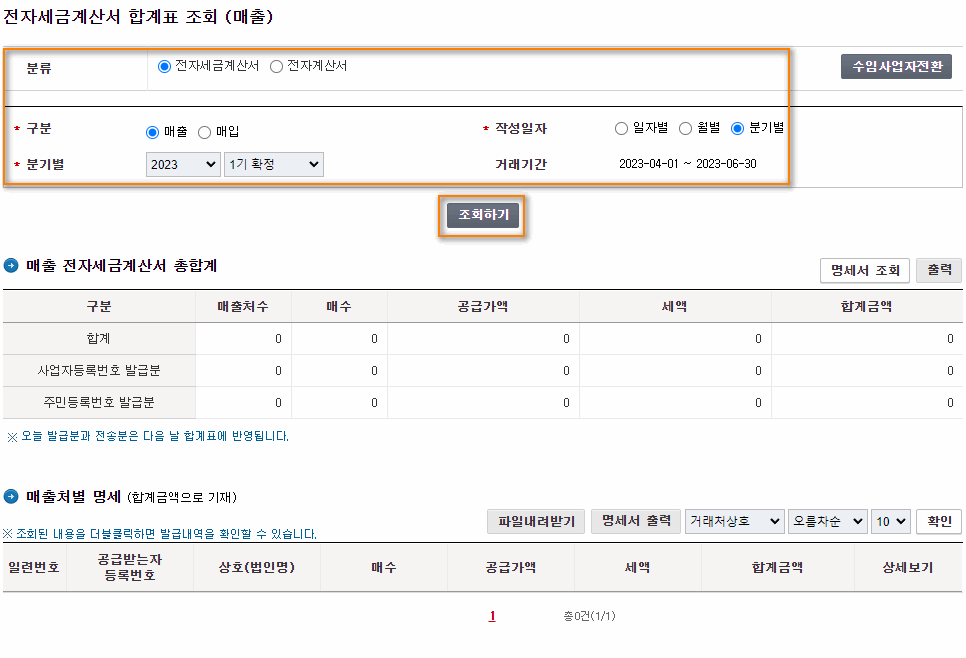
Task: Click the 출력 button
Action: [938, 270]
